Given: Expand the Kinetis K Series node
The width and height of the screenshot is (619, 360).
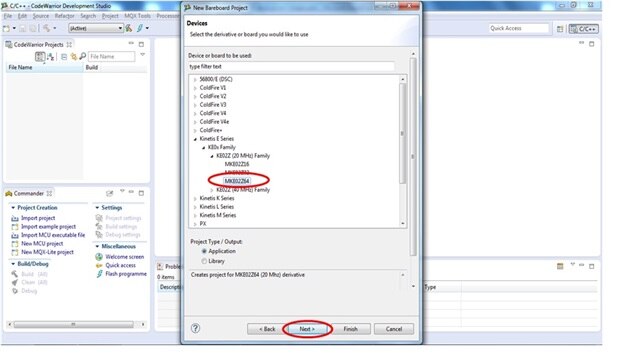Looking at the screenshot, I should click(195, 199).
